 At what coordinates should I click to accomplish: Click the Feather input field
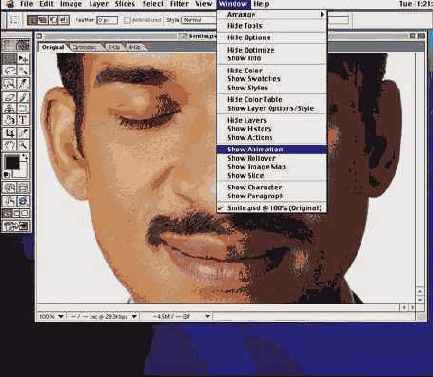pos(107,20)
